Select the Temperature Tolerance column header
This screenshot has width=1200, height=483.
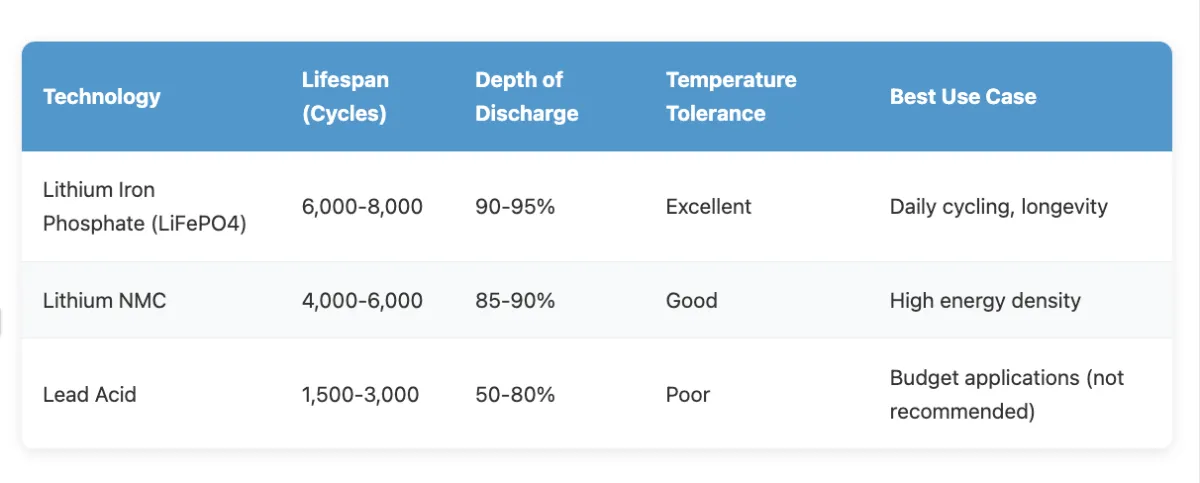[731, 97]
